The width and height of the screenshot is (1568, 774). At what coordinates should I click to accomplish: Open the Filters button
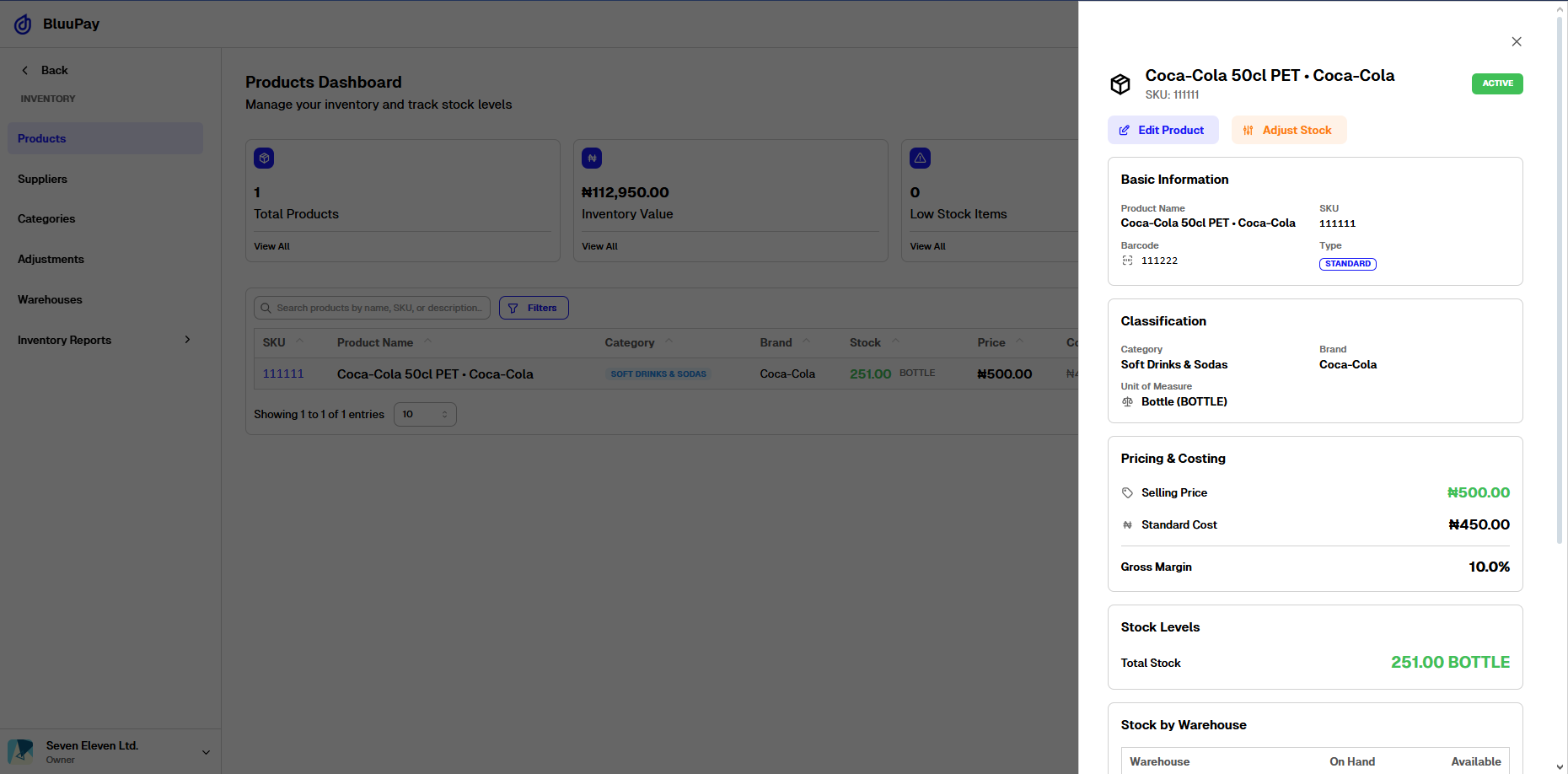point(534,308)
